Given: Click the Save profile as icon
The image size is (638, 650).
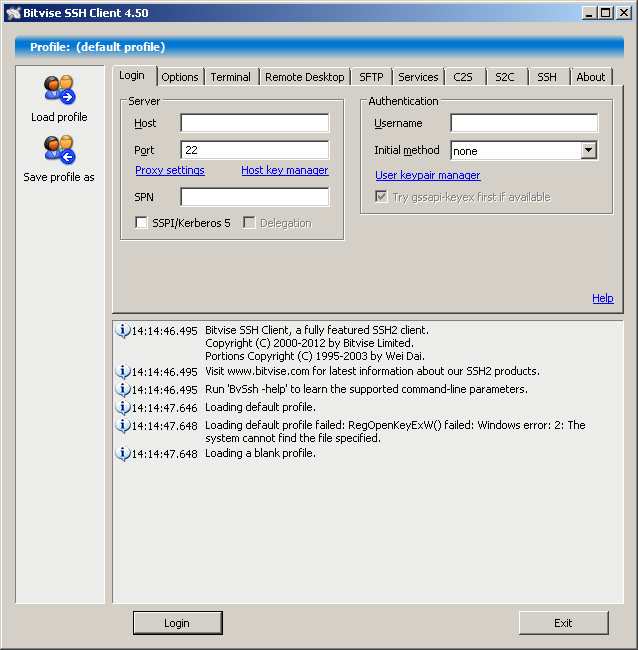Looking at the screenshot, I should click(59, 149).
